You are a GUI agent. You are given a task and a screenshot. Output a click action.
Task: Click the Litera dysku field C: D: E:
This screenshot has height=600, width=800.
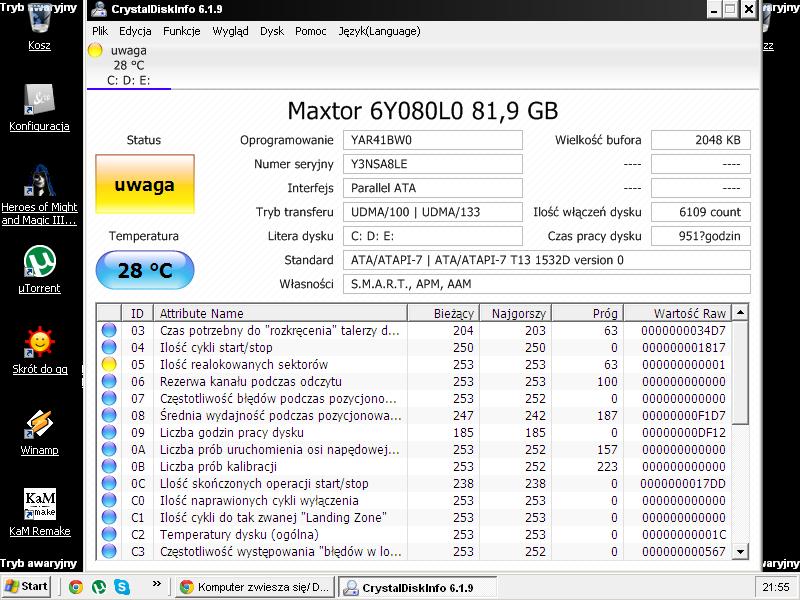click(433, 236)
